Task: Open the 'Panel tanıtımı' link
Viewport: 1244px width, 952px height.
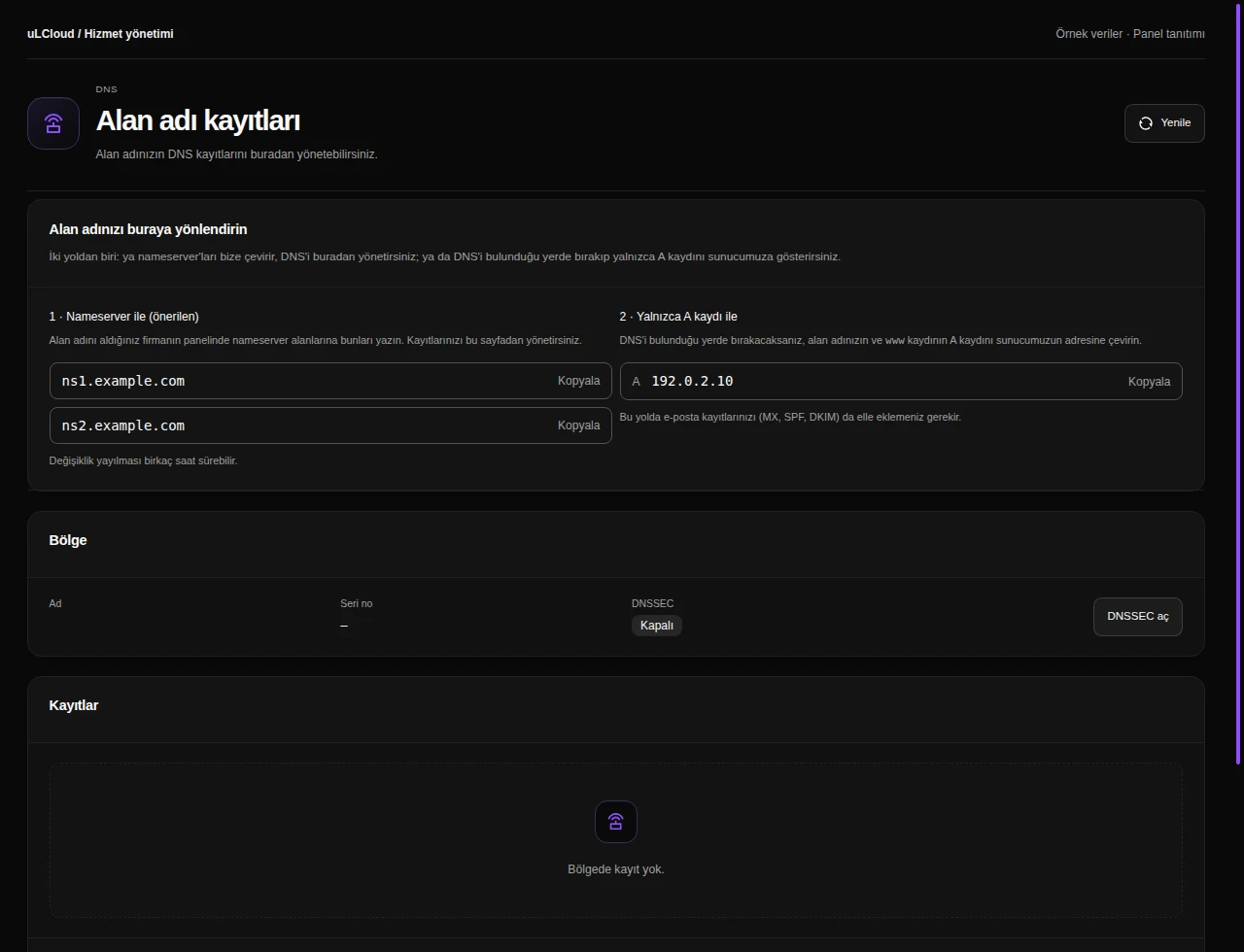Action: tap(1169, 34)
